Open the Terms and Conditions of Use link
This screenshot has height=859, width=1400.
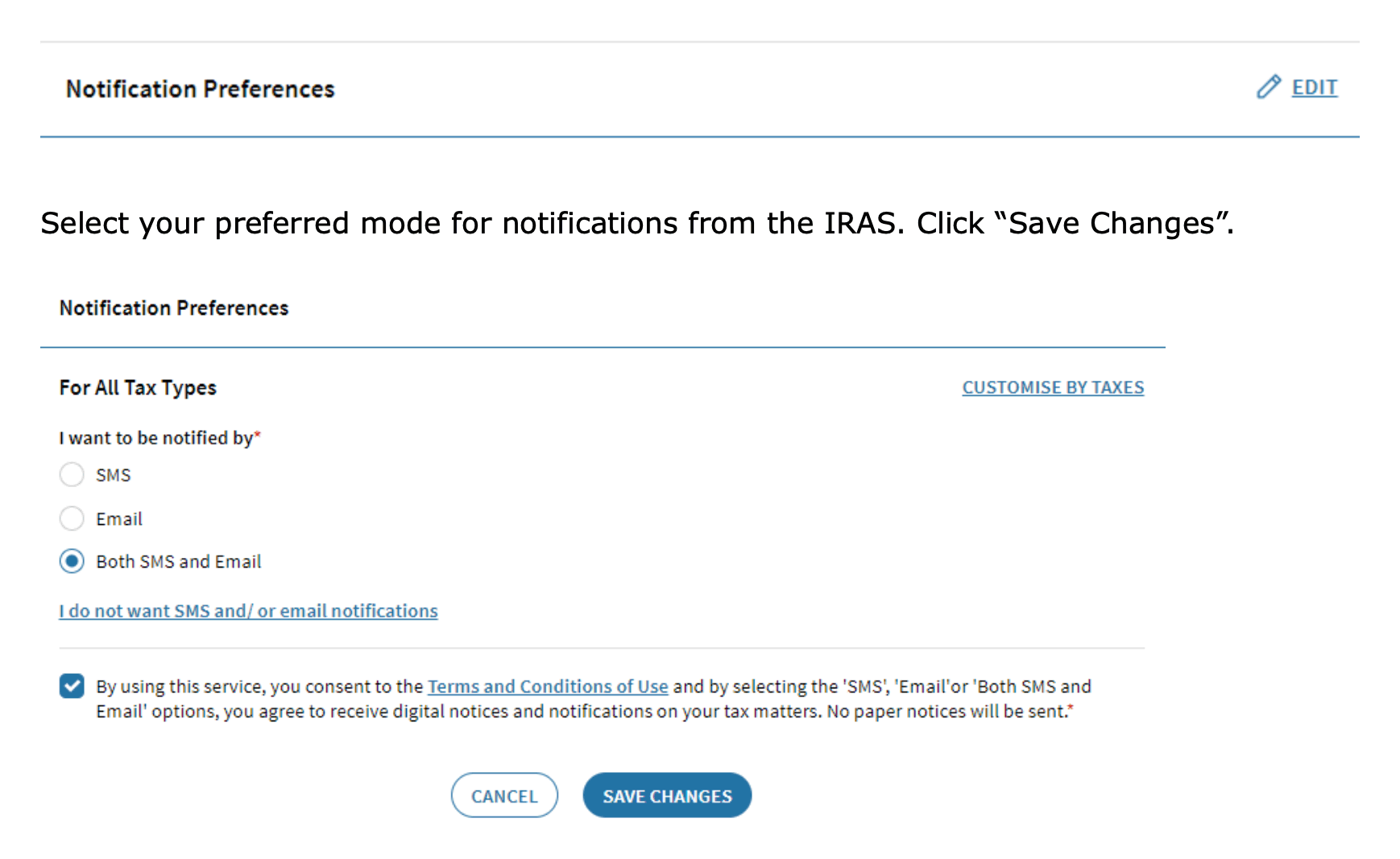[547, 687]
